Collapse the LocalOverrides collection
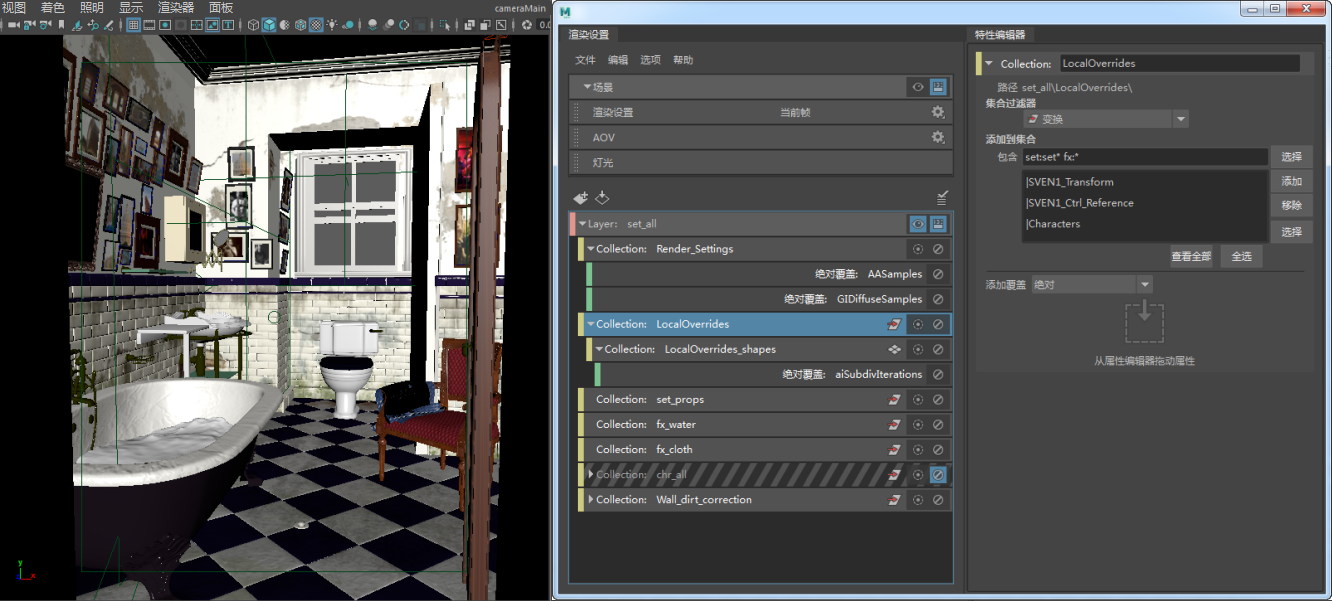This screenshot has width=1332, height=601. click(x=591, y=324)
